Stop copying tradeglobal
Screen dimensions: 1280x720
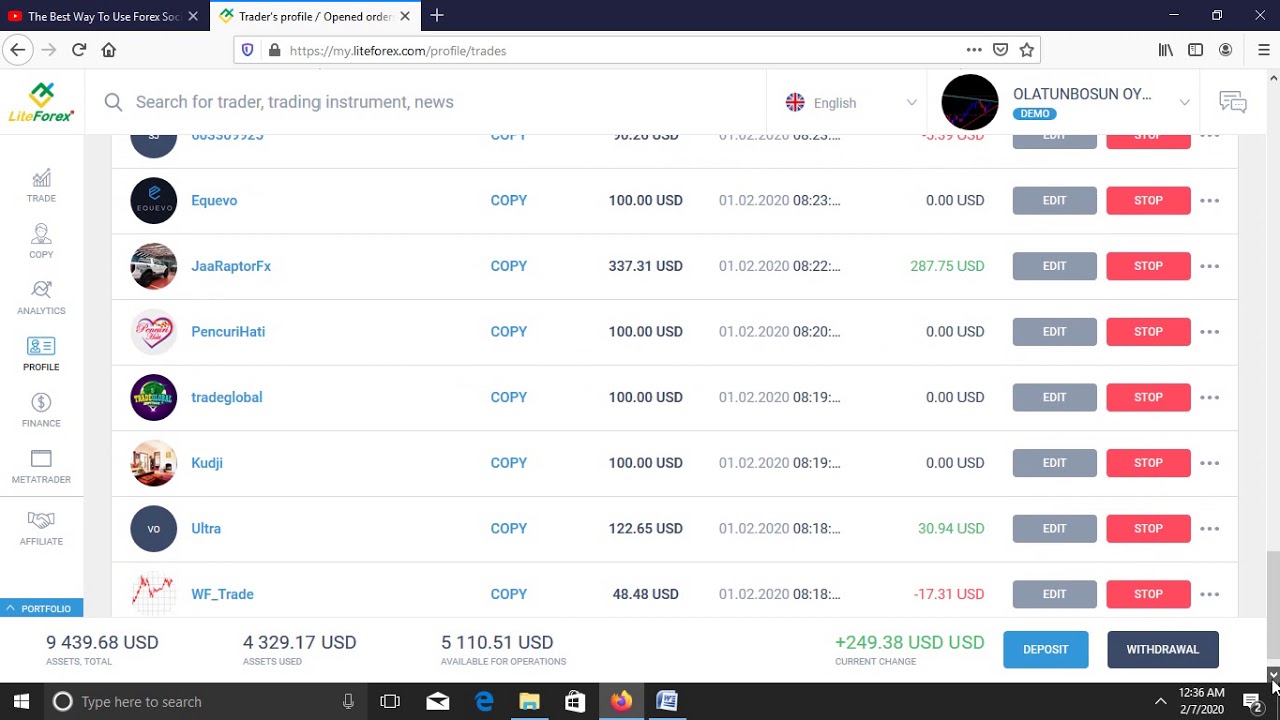[x=1148, y=397]
